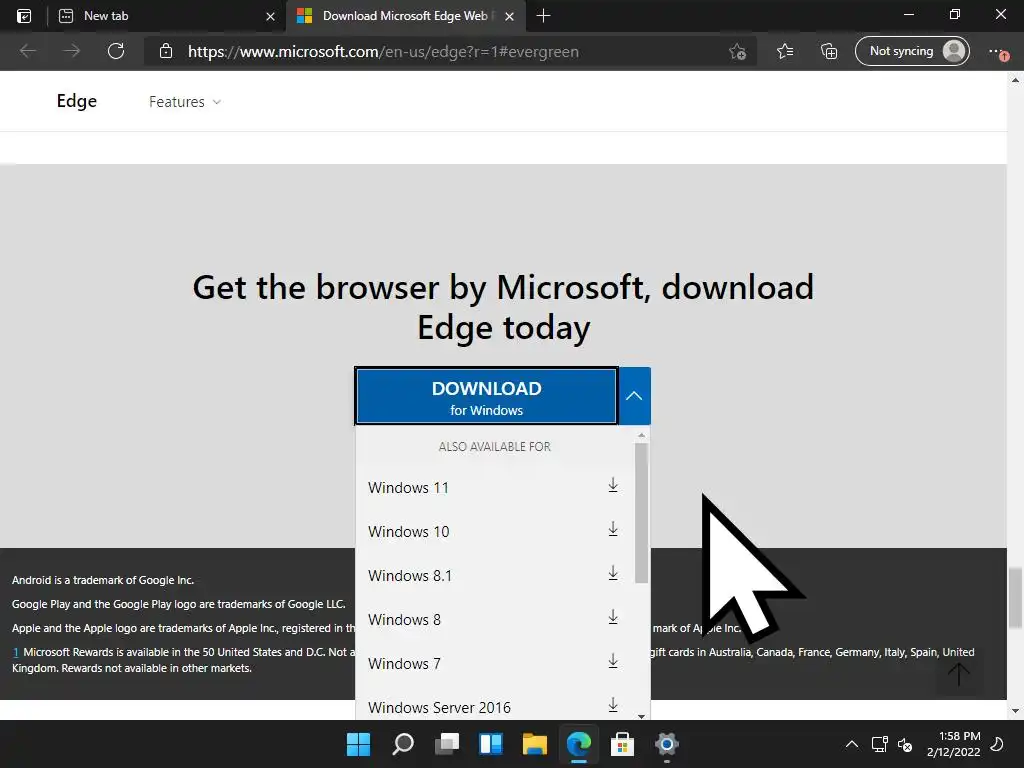Click platform list scroll up arrow
Image resolution: width=1024 pixels, height=768 pixels.
(641, 435)
